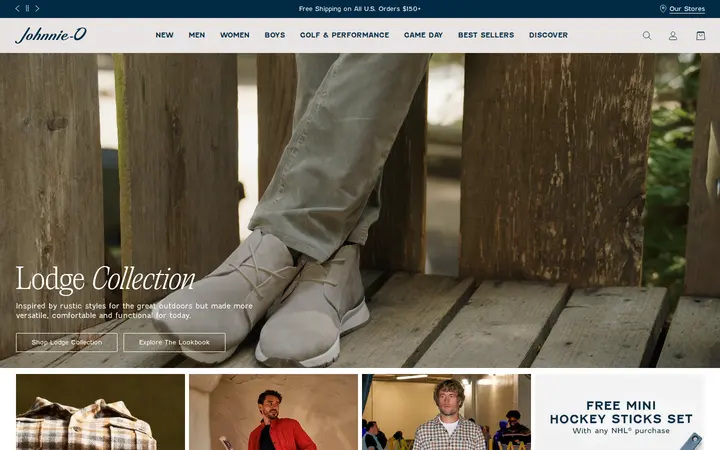Click Explore The Lookbook button
Image resolution: width=720 pixels, height=450 pixels.
click(174, 343)
